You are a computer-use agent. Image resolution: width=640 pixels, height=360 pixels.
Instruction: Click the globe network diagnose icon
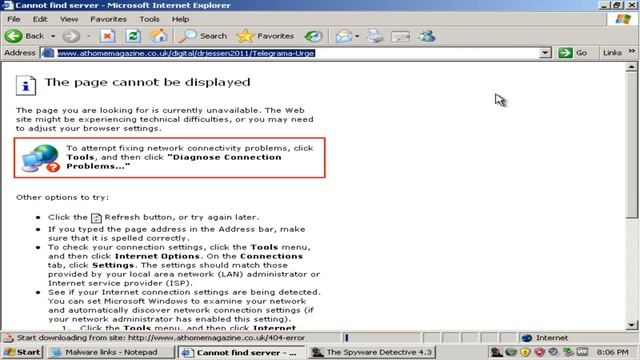point(41,158)
